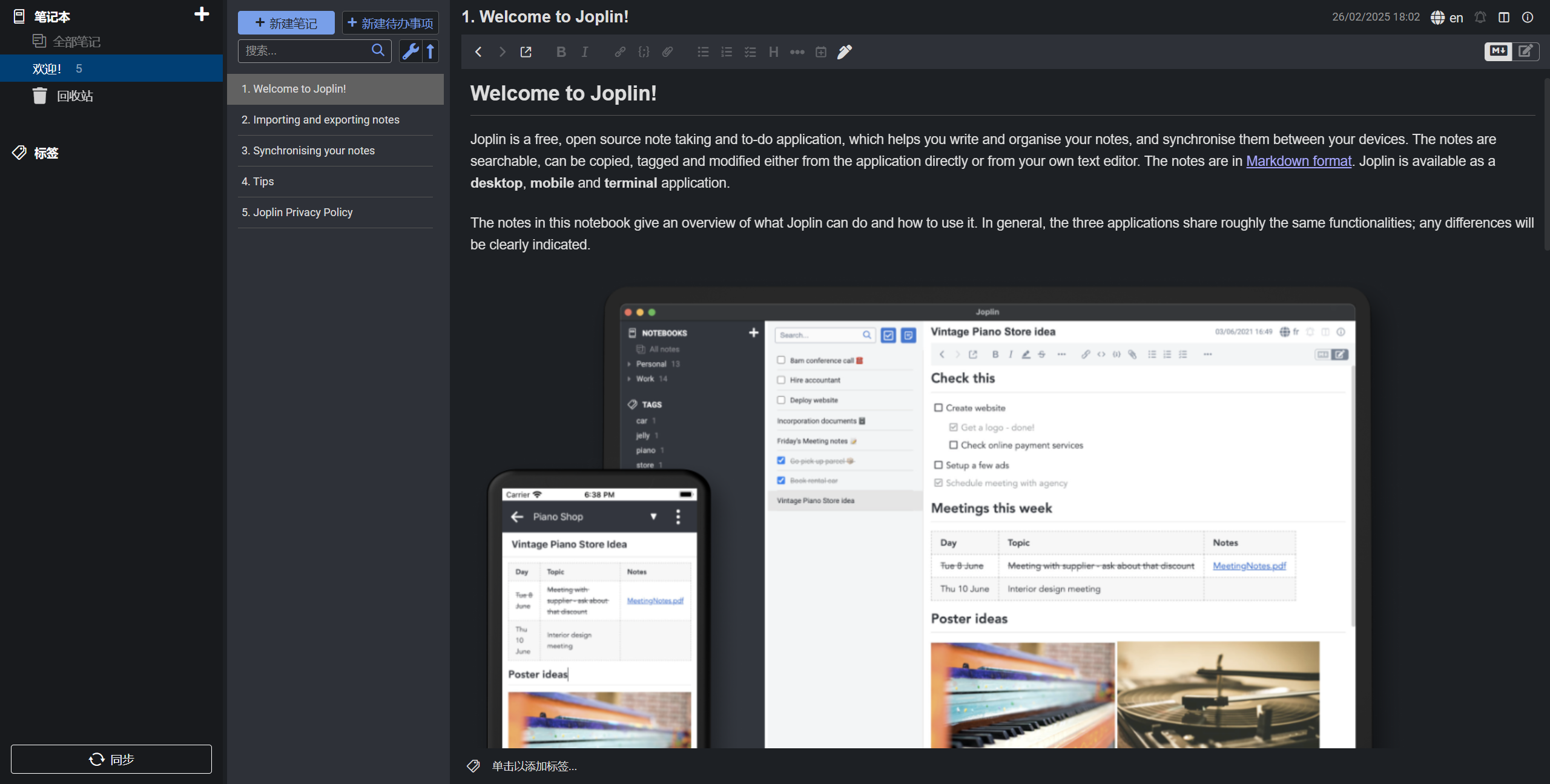Click the search magnifier icon

tap(378, 50)
